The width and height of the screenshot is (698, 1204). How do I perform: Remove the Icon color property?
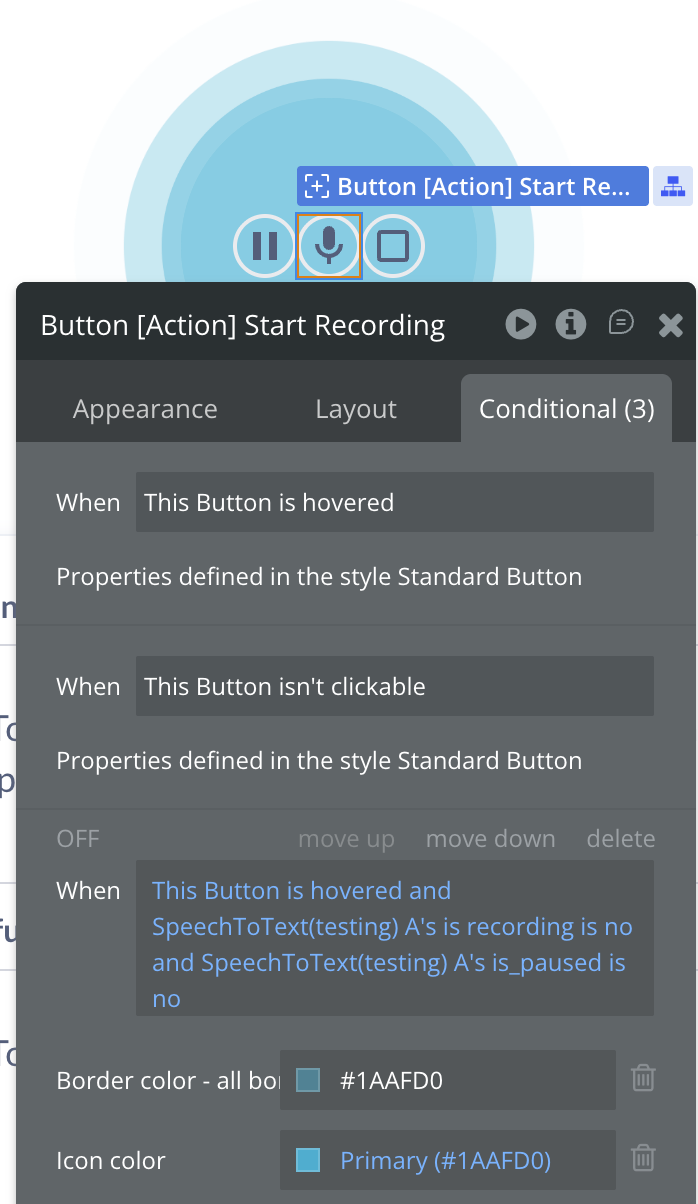click(643, 1158)
